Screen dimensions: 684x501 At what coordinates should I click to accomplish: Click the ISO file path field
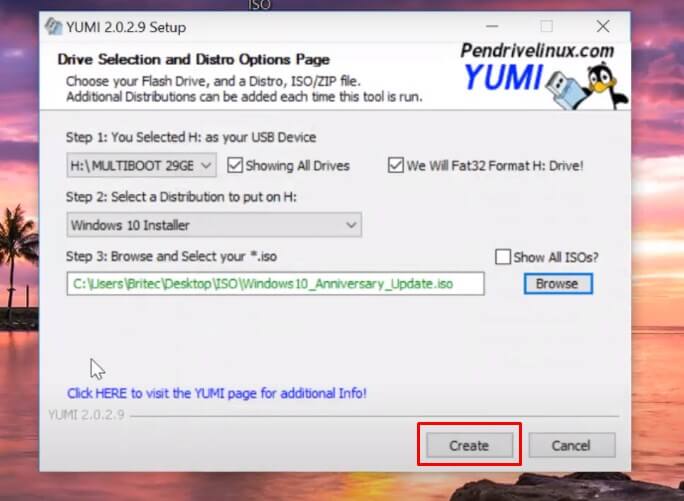pos(275,284)
